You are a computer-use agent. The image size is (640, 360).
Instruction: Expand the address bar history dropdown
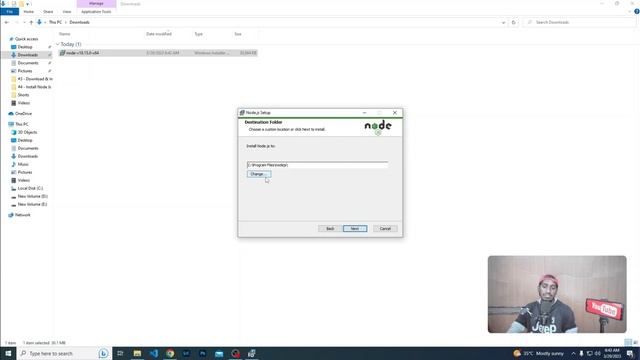(503, 22)
